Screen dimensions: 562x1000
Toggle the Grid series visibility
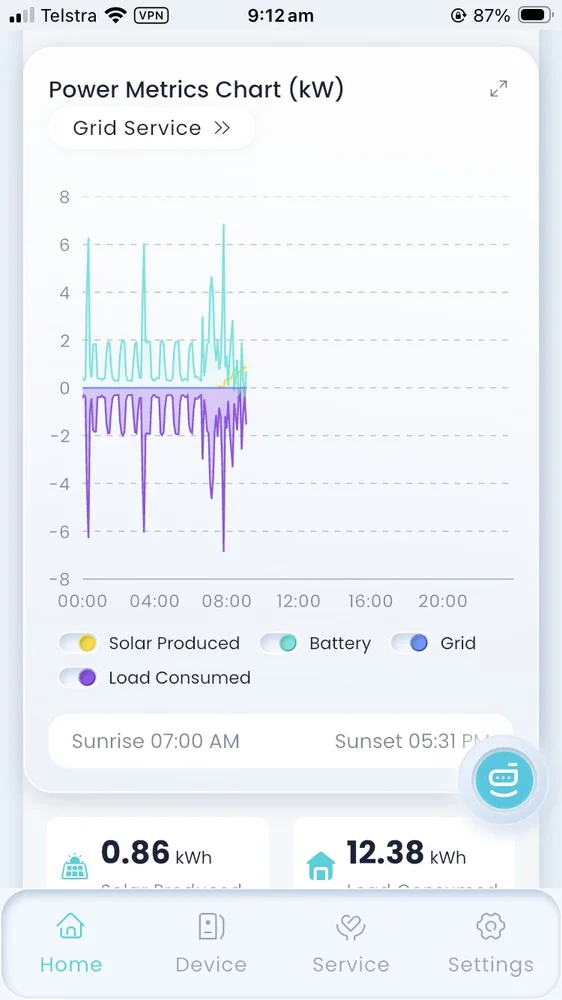tap(410, 643)
